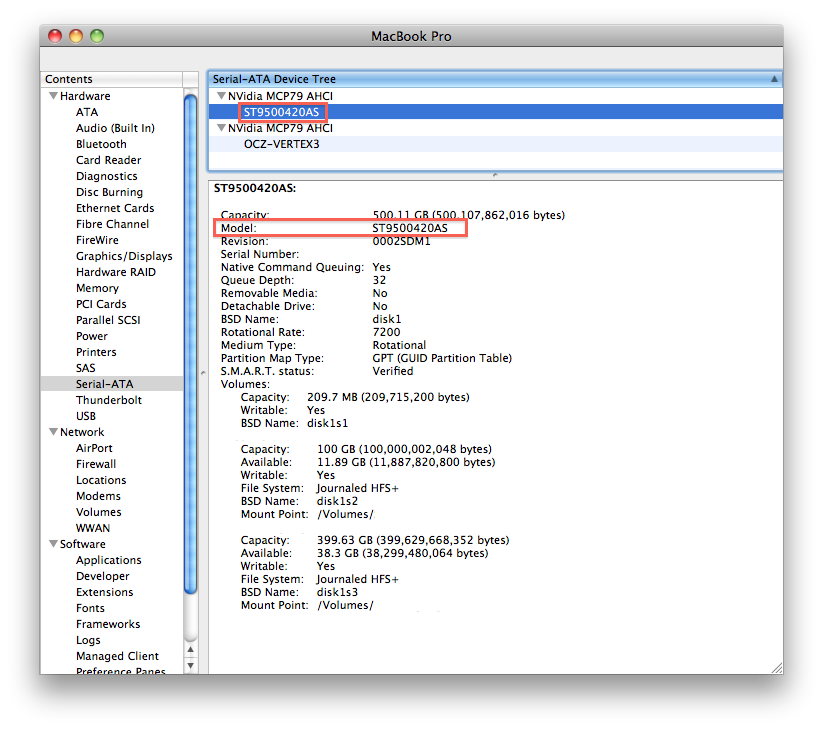Close the MacBook Pro window
The height and width of the screenshot is (729, 823).
click(x=55, y=36)
